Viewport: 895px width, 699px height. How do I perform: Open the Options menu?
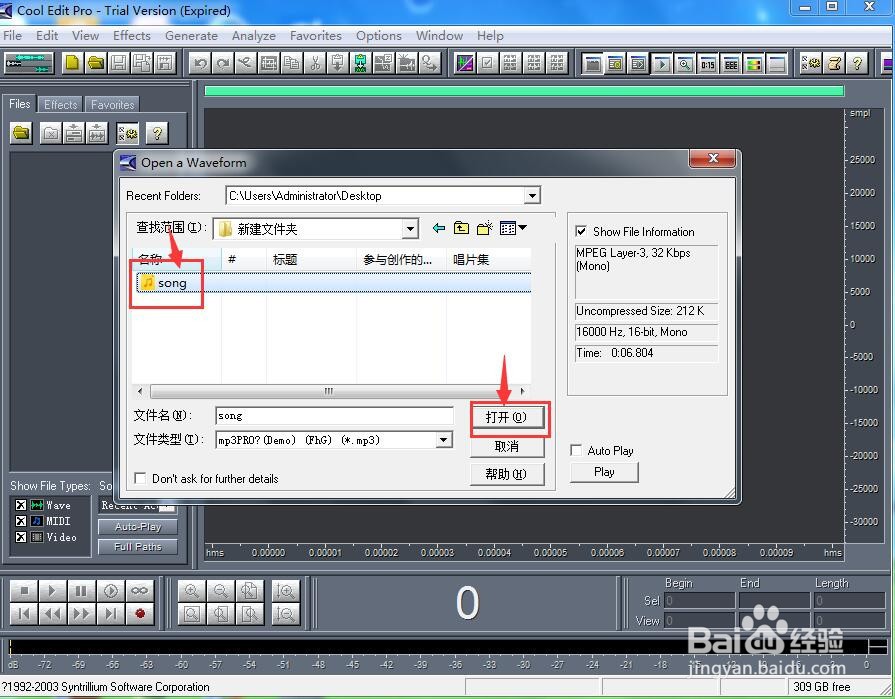point(378,35)
